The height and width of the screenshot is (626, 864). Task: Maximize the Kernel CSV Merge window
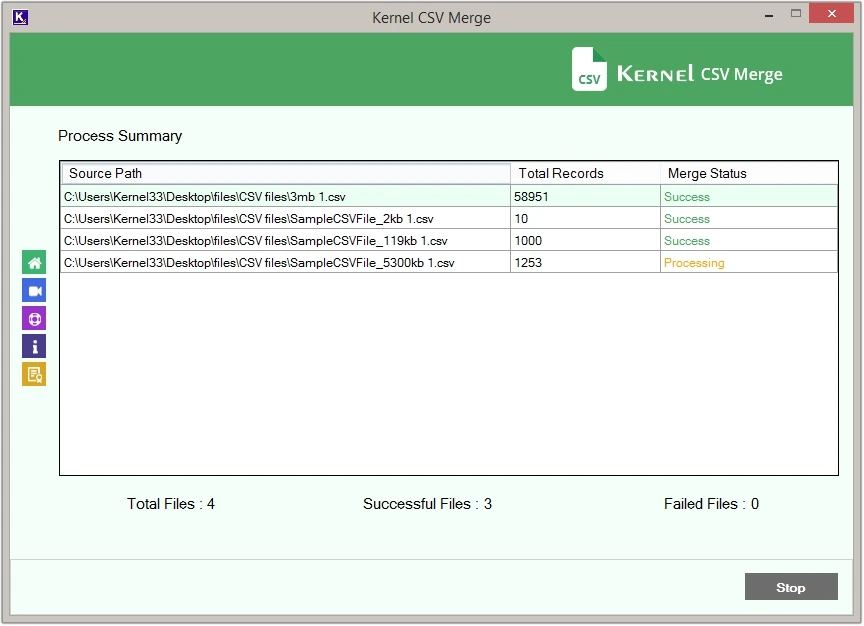coord(795,14)
